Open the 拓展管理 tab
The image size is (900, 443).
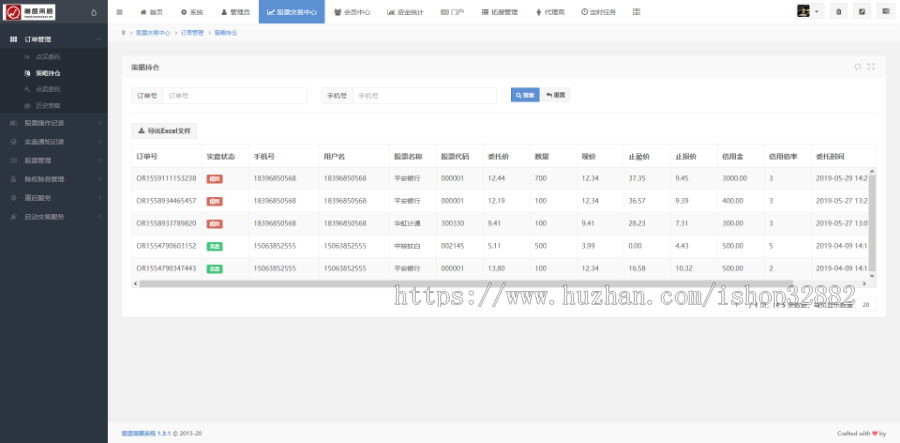(500, 12)
